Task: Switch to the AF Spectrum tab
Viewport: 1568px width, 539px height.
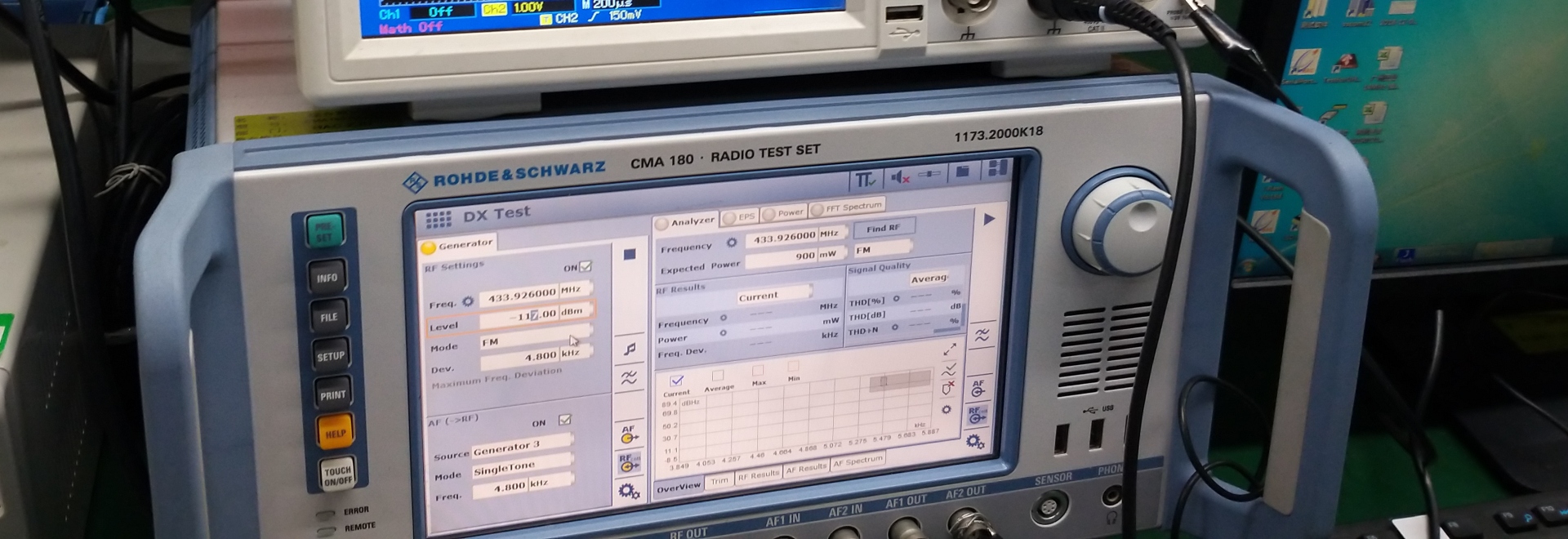Action: pyautogui.click(x=857, y=461)
